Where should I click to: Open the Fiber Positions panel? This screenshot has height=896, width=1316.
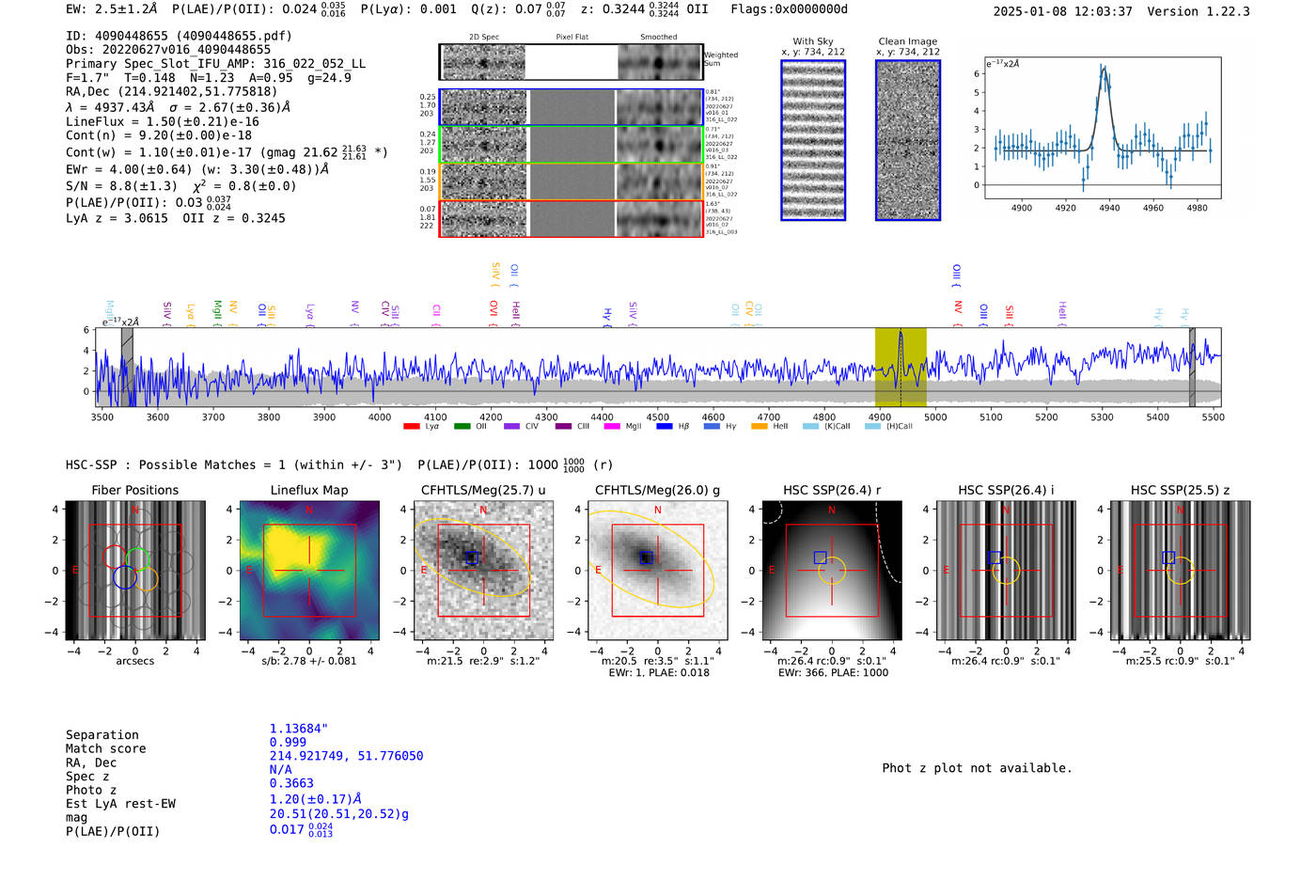tap(135, 571)
